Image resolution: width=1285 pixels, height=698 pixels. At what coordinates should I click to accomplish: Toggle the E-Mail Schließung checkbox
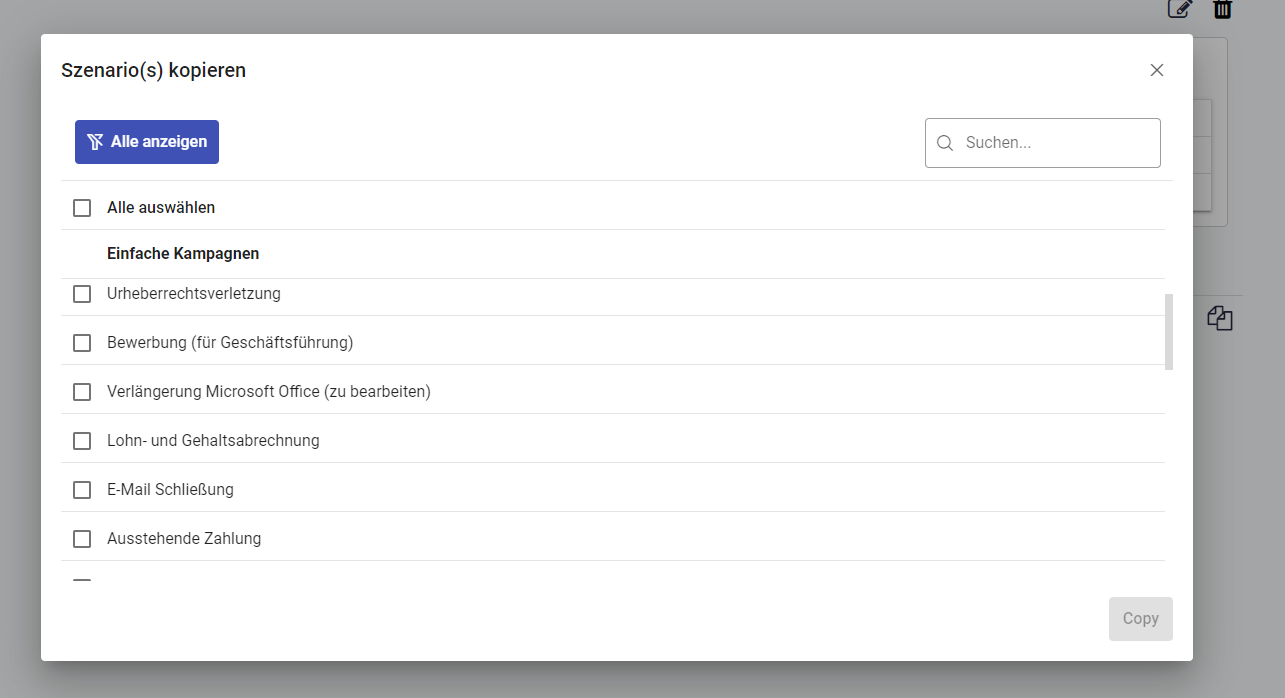82,490
